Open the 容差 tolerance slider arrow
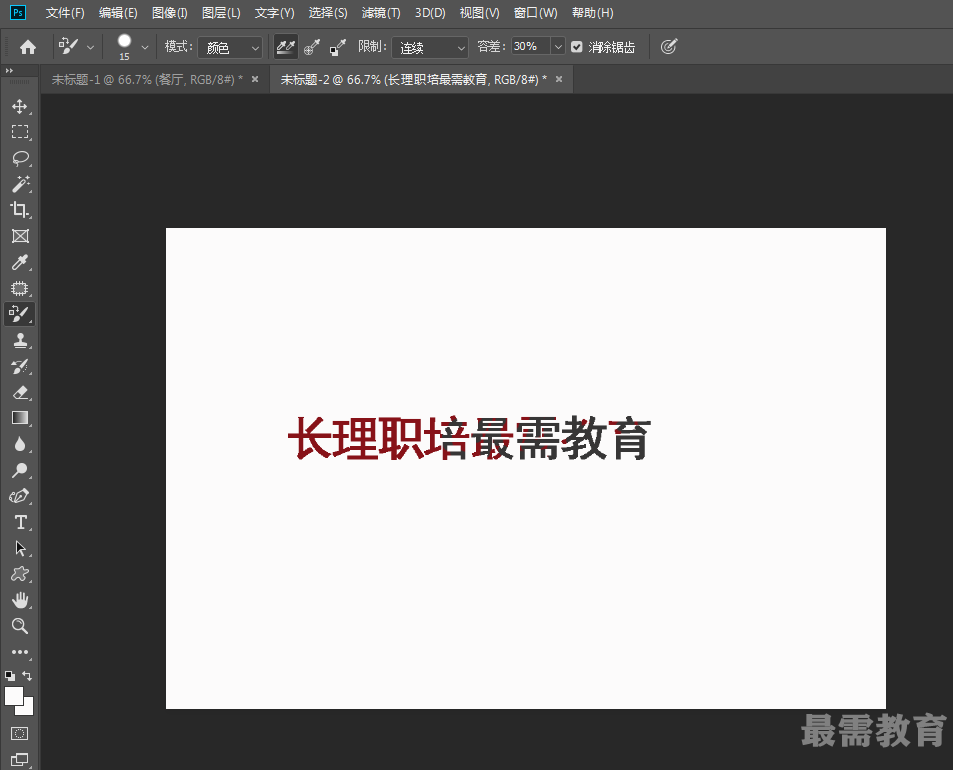The width and height of the screenshot is (953, 770). pos(558,47)
